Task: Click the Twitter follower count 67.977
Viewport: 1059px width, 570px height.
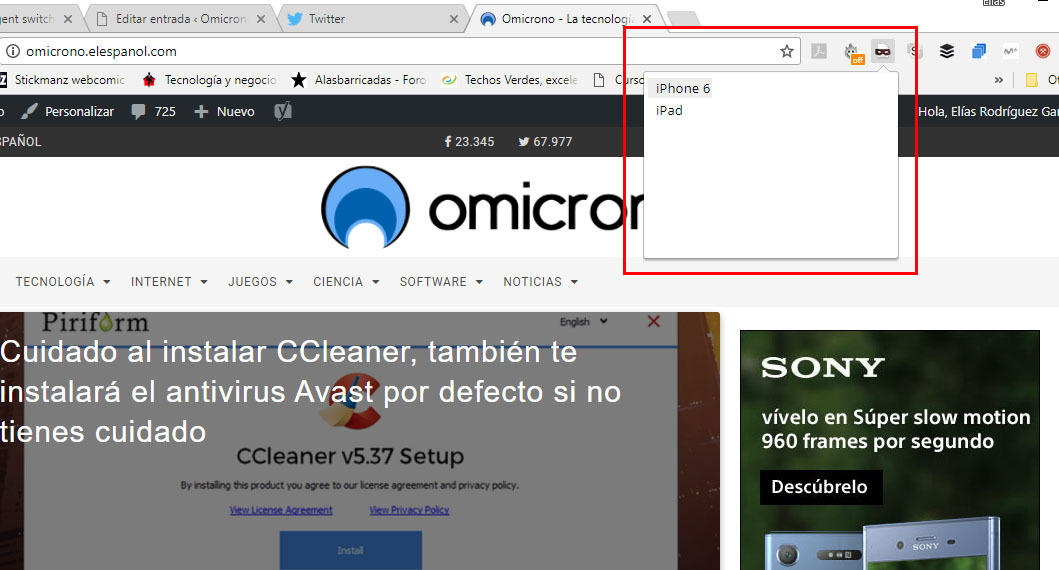Action: (x=545, y=142)
